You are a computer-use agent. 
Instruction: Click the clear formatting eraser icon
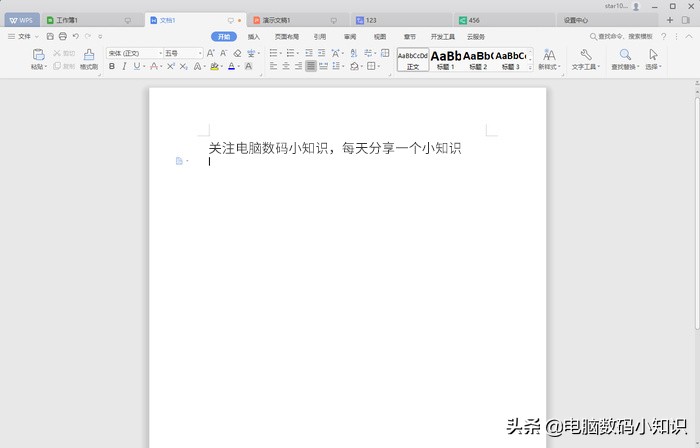pyautogui.click(x=237, y=53)
